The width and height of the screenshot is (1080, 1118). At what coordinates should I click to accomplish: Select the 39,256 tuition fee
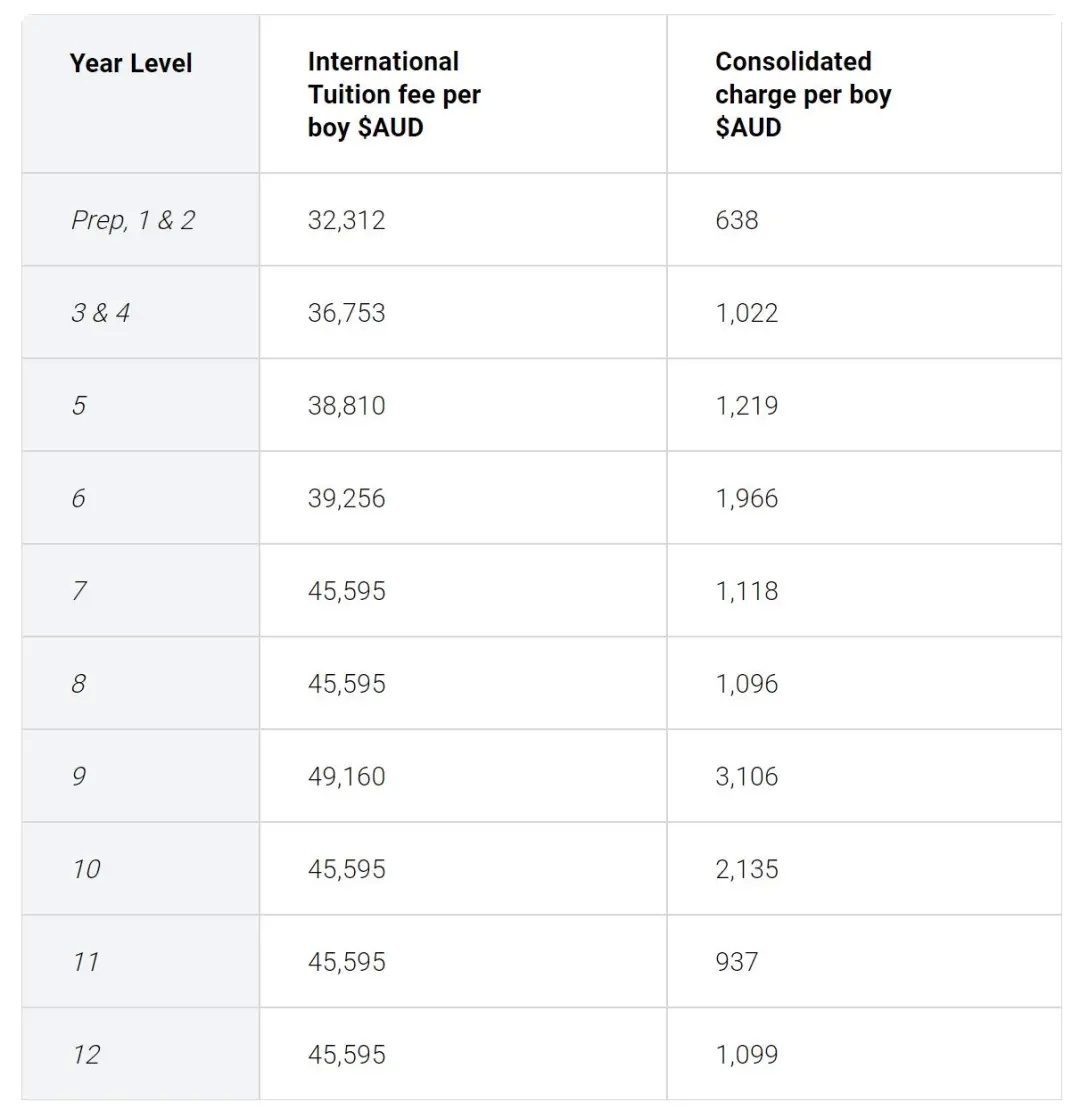click(x=346, y=498)
